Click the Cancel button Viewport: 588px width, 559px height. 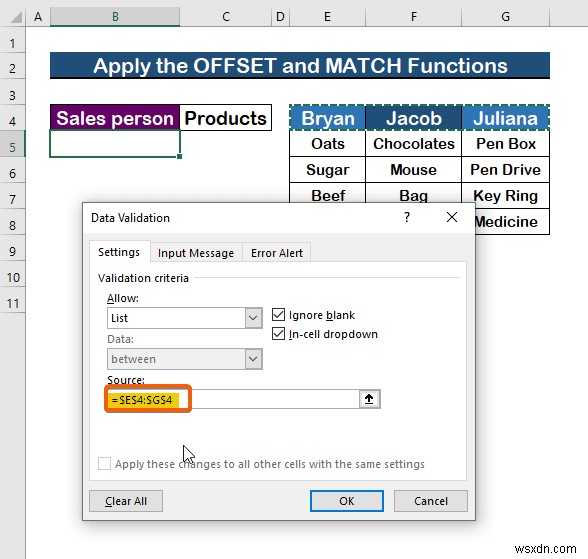(430, 501)
